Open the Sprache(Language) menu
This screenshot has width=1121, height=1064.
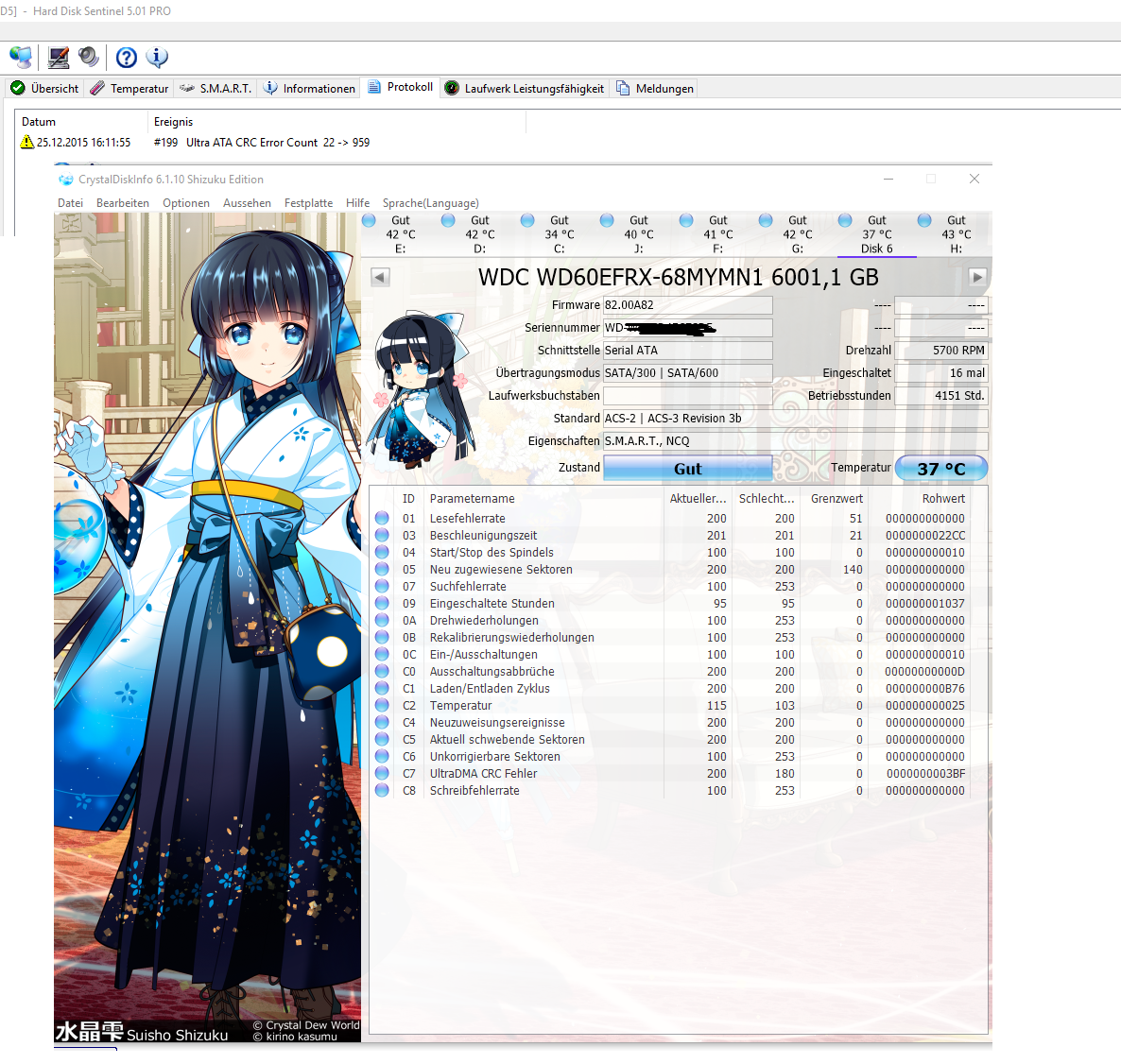pos(430,203)
